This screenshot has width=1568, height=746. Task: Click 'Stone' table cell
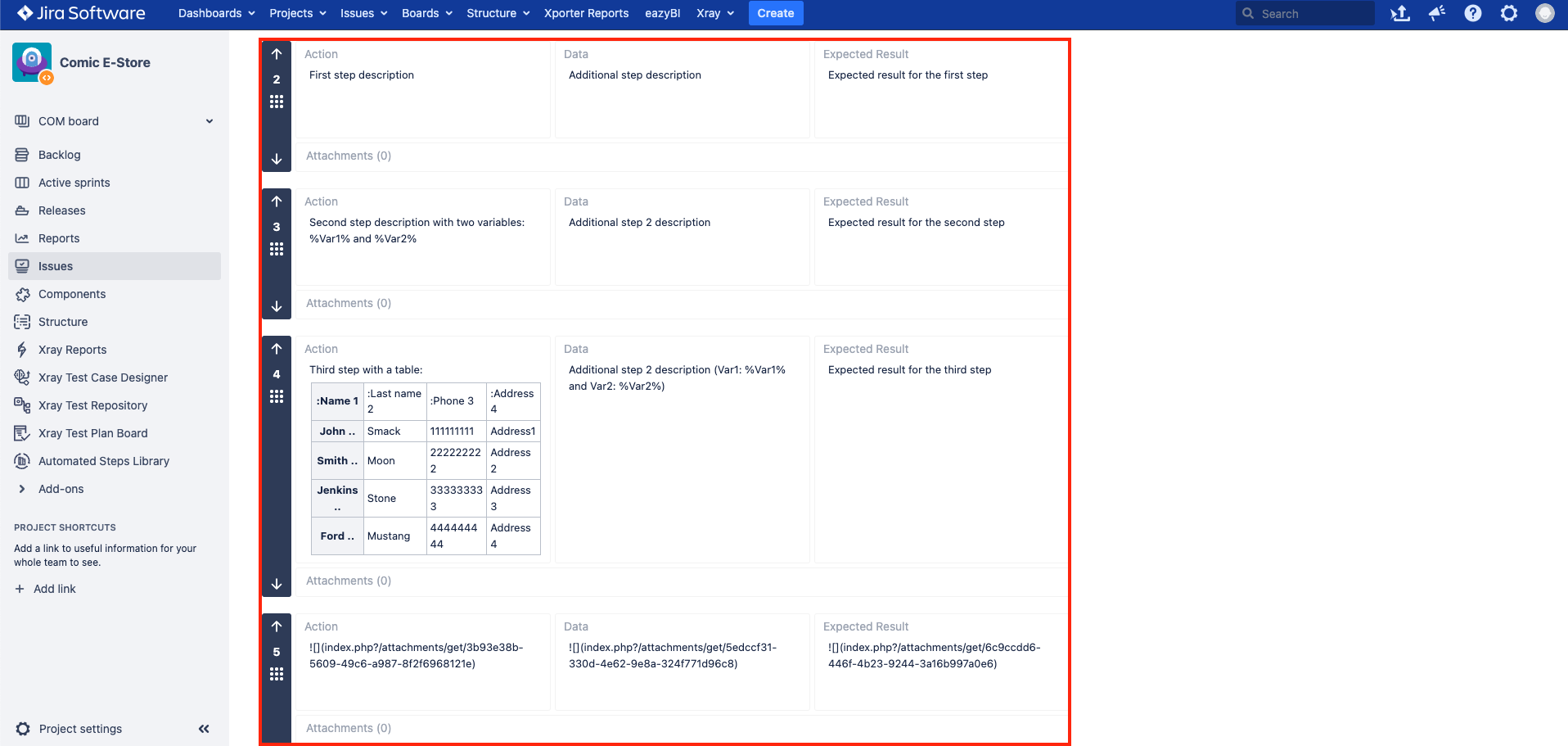395,499
